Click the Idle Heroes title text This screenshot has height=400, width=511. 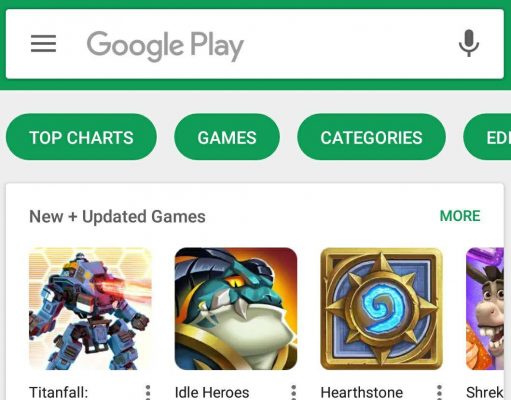point(212,392)
